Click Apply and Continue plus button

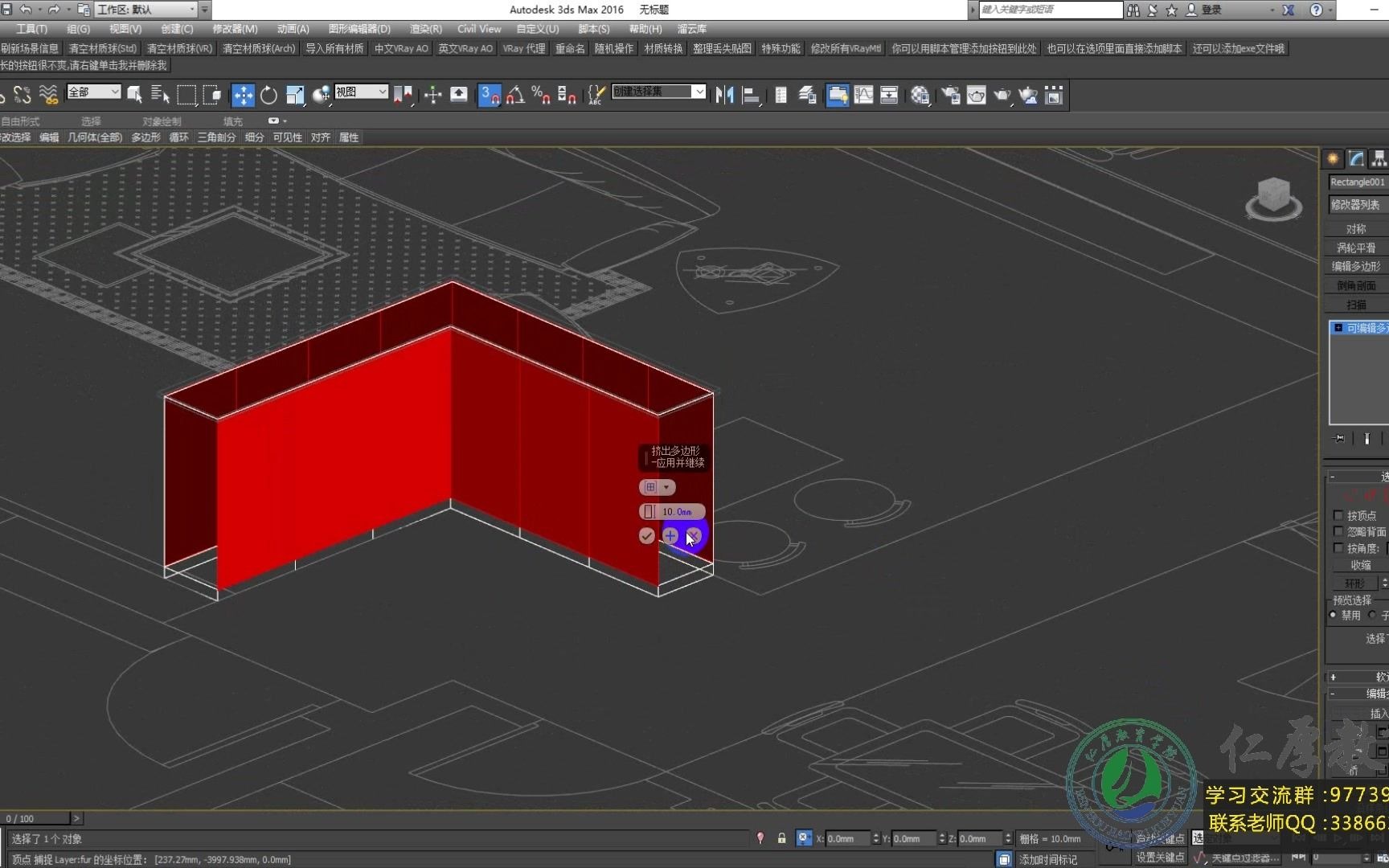pos(670,536)
